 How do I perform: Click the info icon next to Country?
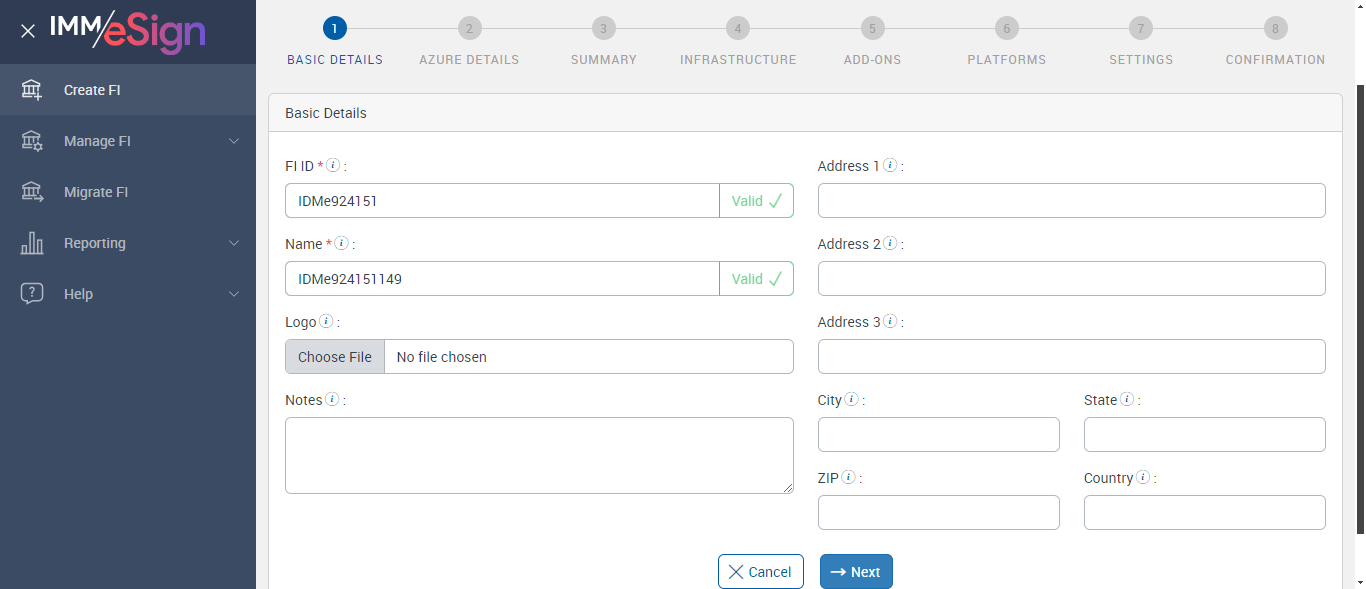click(1142, 478)
